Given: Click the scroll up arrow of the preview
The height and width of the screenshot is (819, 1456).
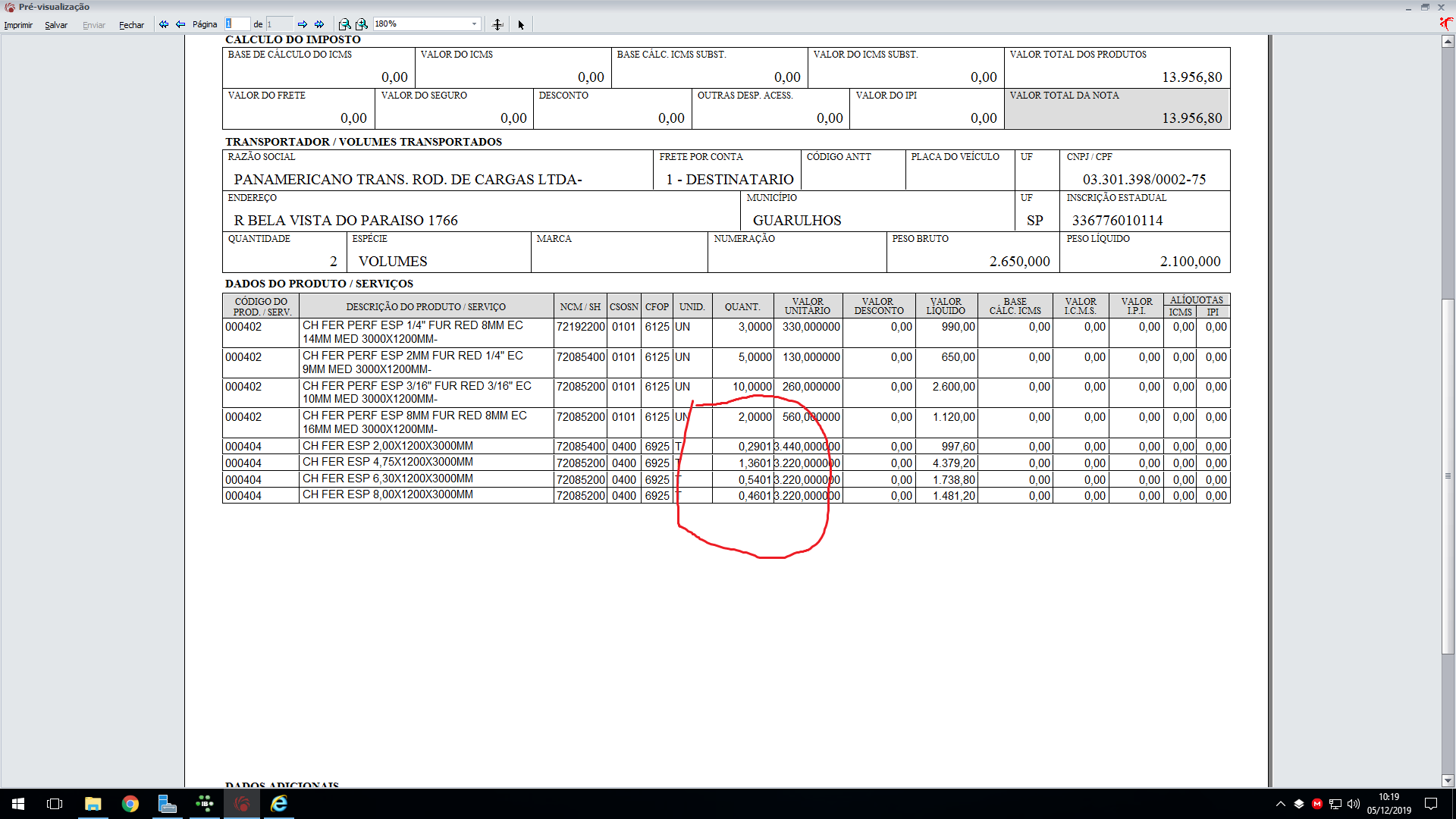Looking at the screenshot, I should 1448,42.
